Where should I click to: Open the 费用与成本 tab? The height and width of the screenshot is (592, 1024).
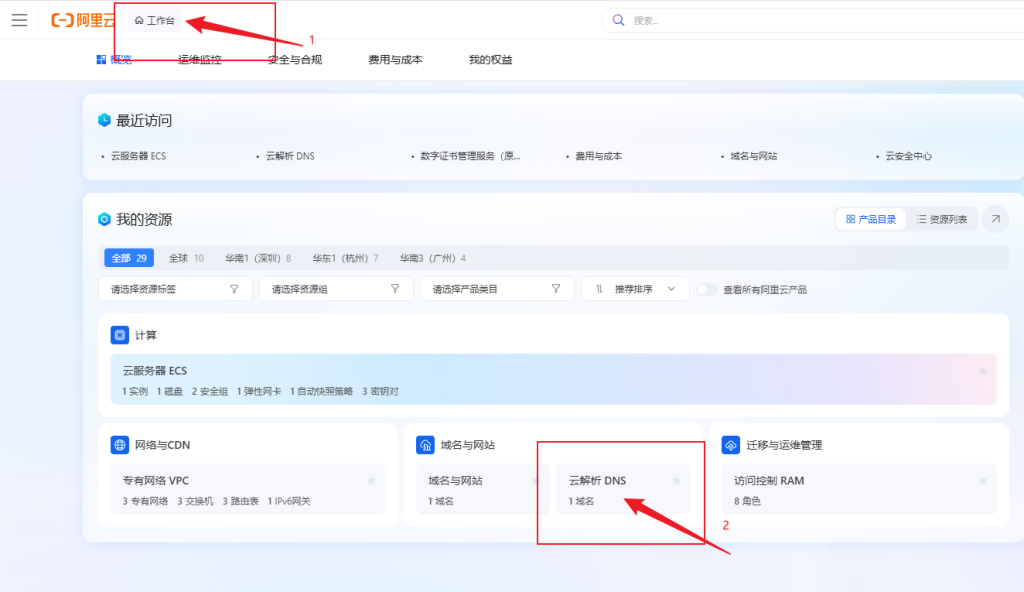(x=395, y=60)
